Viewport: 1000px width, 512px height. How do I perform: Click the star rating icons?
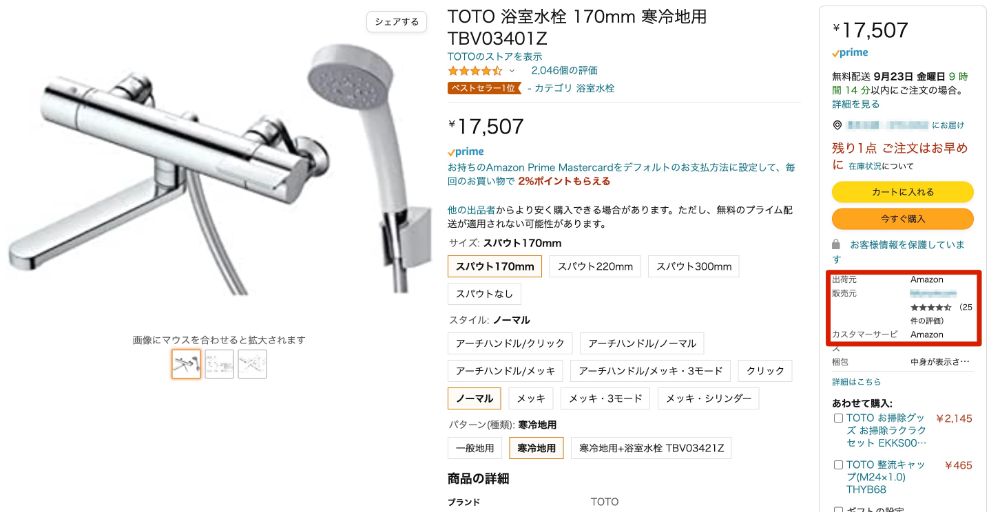474,71
